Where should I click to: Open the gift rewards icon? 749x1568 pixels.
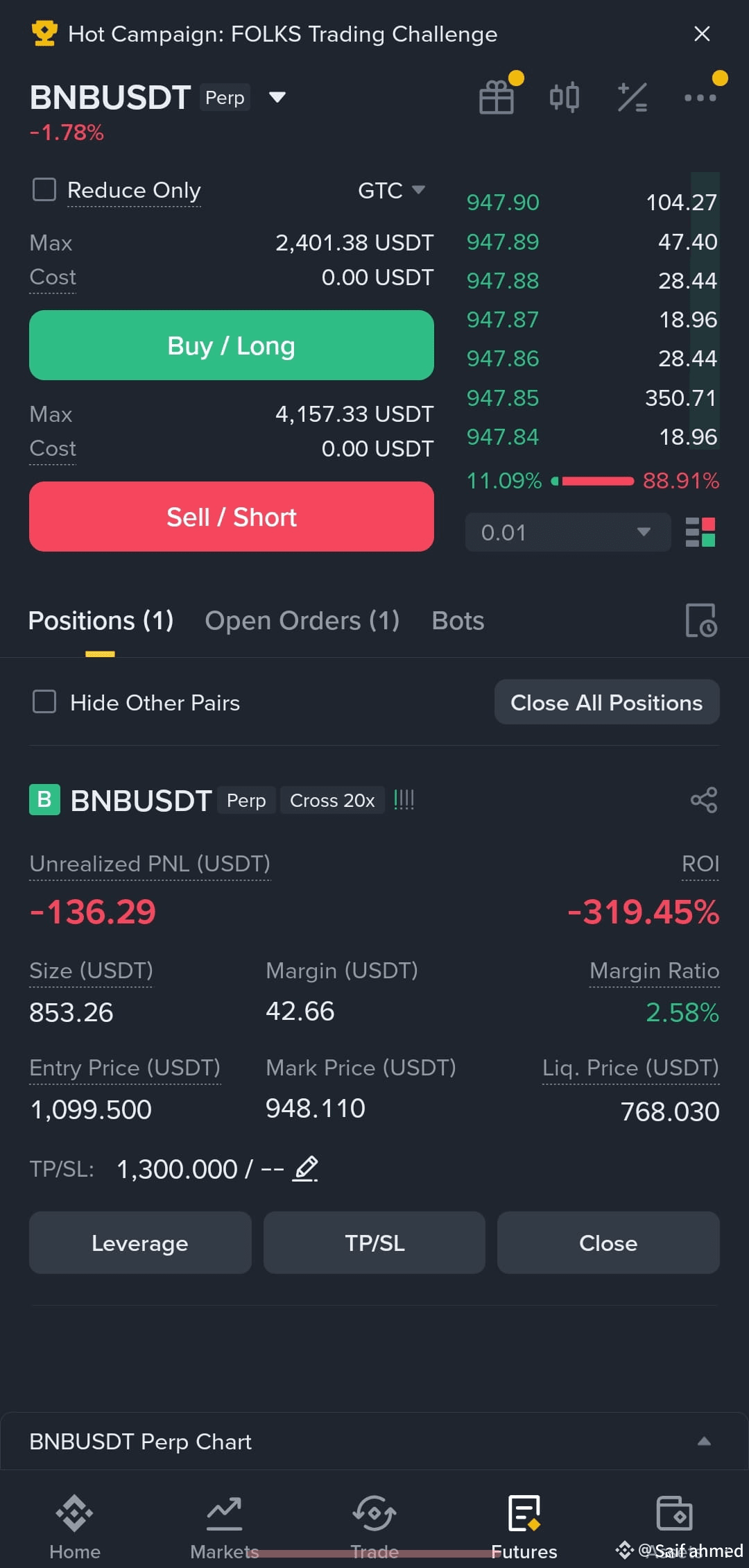(x=497, y=97)
